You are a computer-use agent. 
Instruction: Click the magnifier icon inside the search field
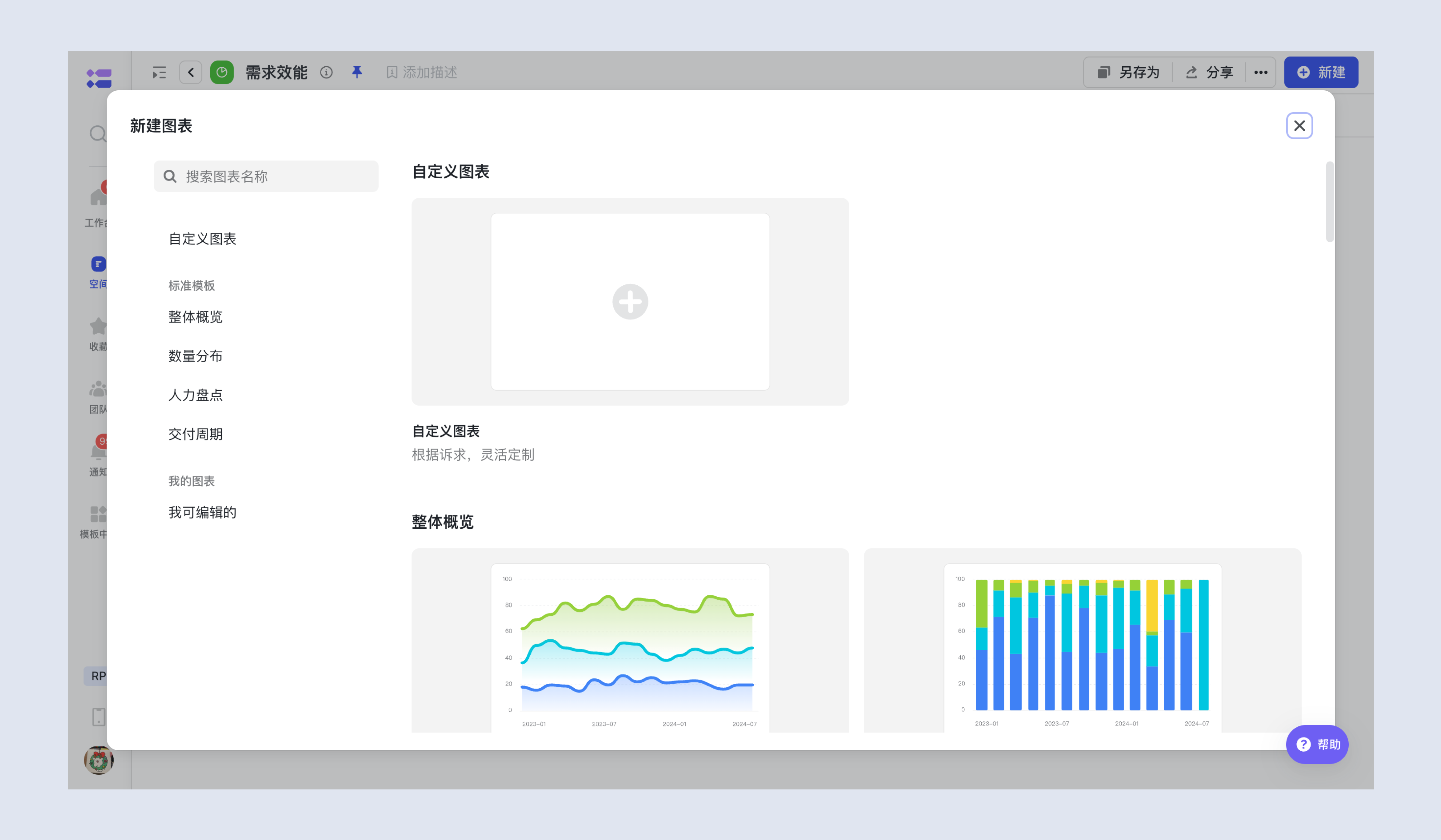point(170,177)
